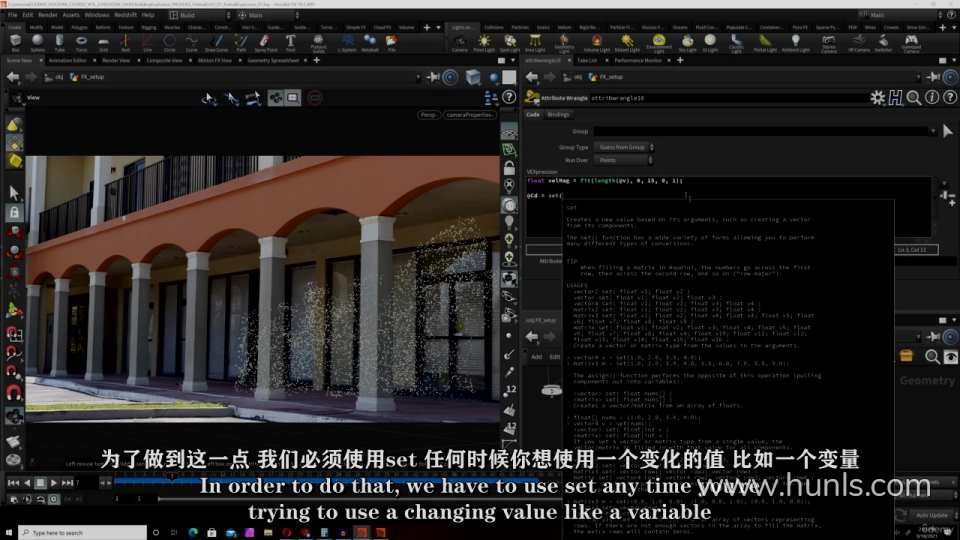This screenshot has width=960, height=540.
Task: Click the parameter search magnifier icon
Action: (x=913, y=98)
